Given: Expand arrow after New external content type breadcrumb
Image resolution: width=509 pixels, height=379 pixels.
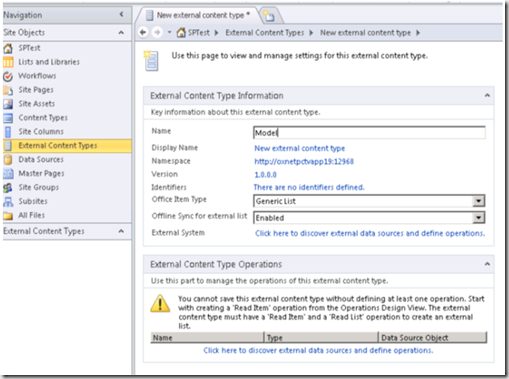Looking at the screenshot, I should (x=418, y=33).
